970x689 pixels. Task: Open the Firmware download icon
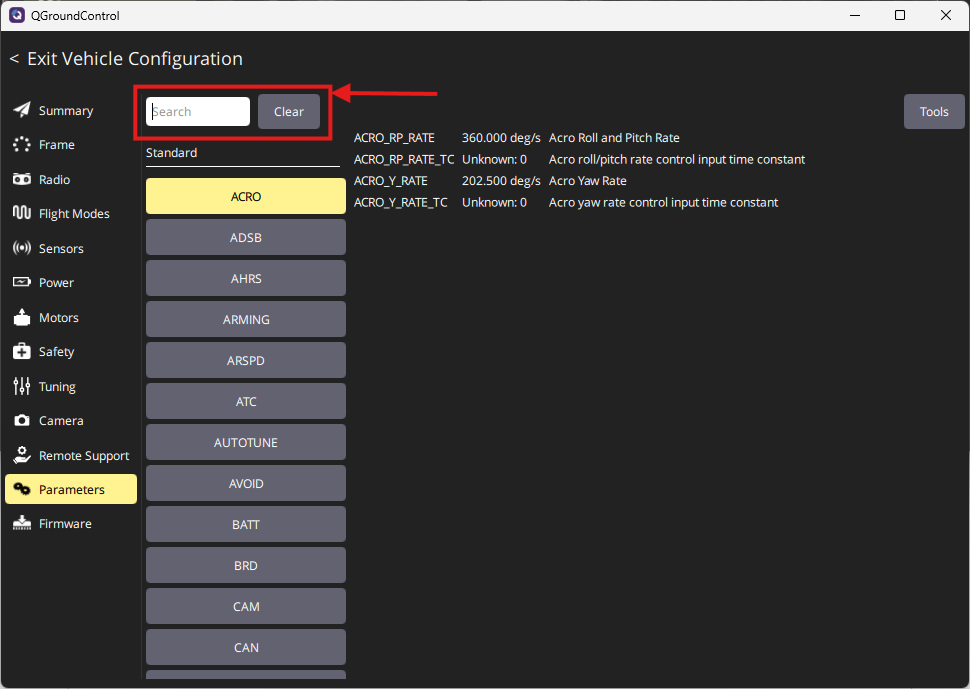pos(21,524)
